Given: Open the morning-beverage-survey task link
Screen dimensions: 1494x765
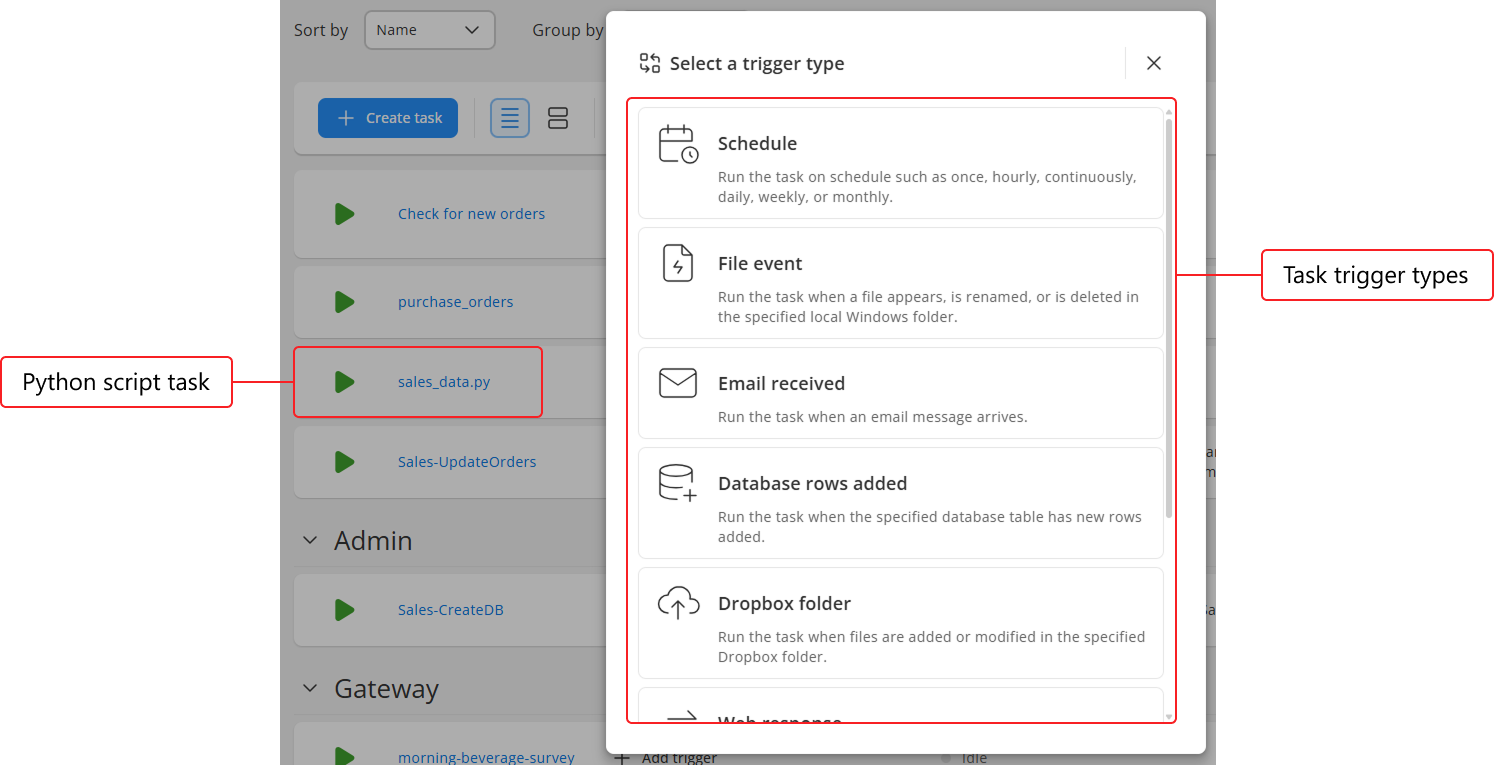Looking at the screenshot, I should (x=486, y=757).
